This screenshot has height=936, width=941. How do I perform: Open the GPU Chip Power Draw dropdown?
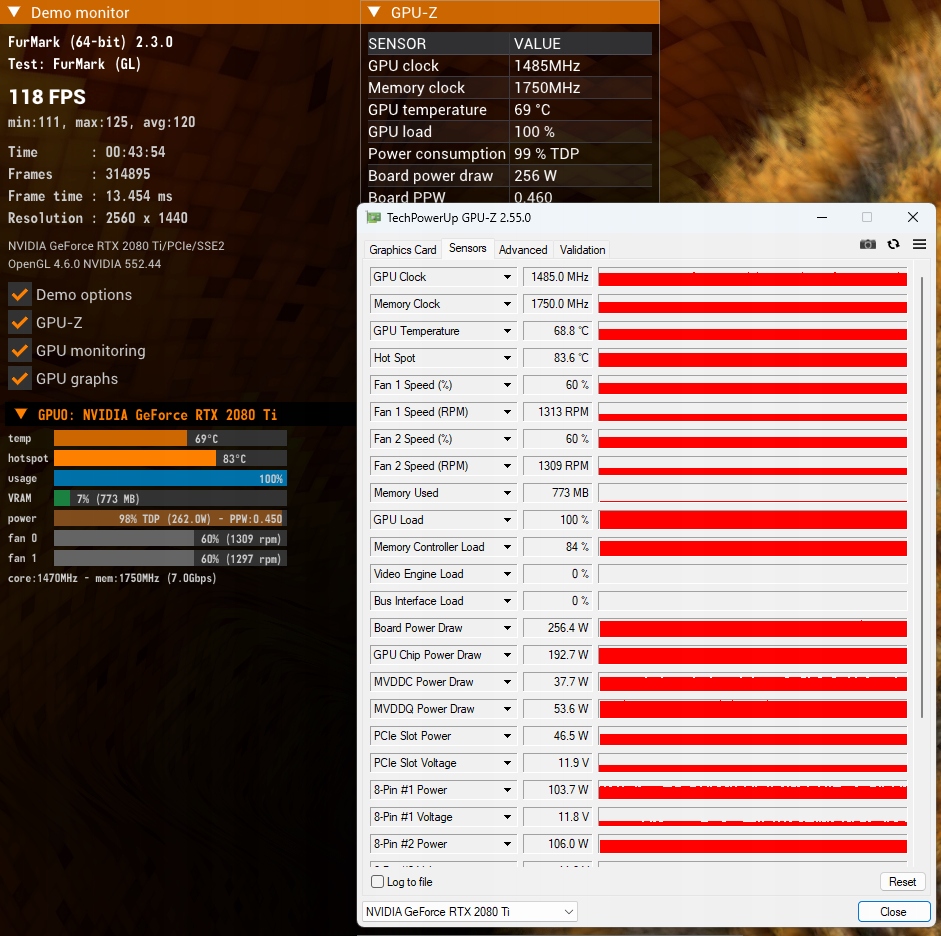pyautogui.click(x=507, y=655)
